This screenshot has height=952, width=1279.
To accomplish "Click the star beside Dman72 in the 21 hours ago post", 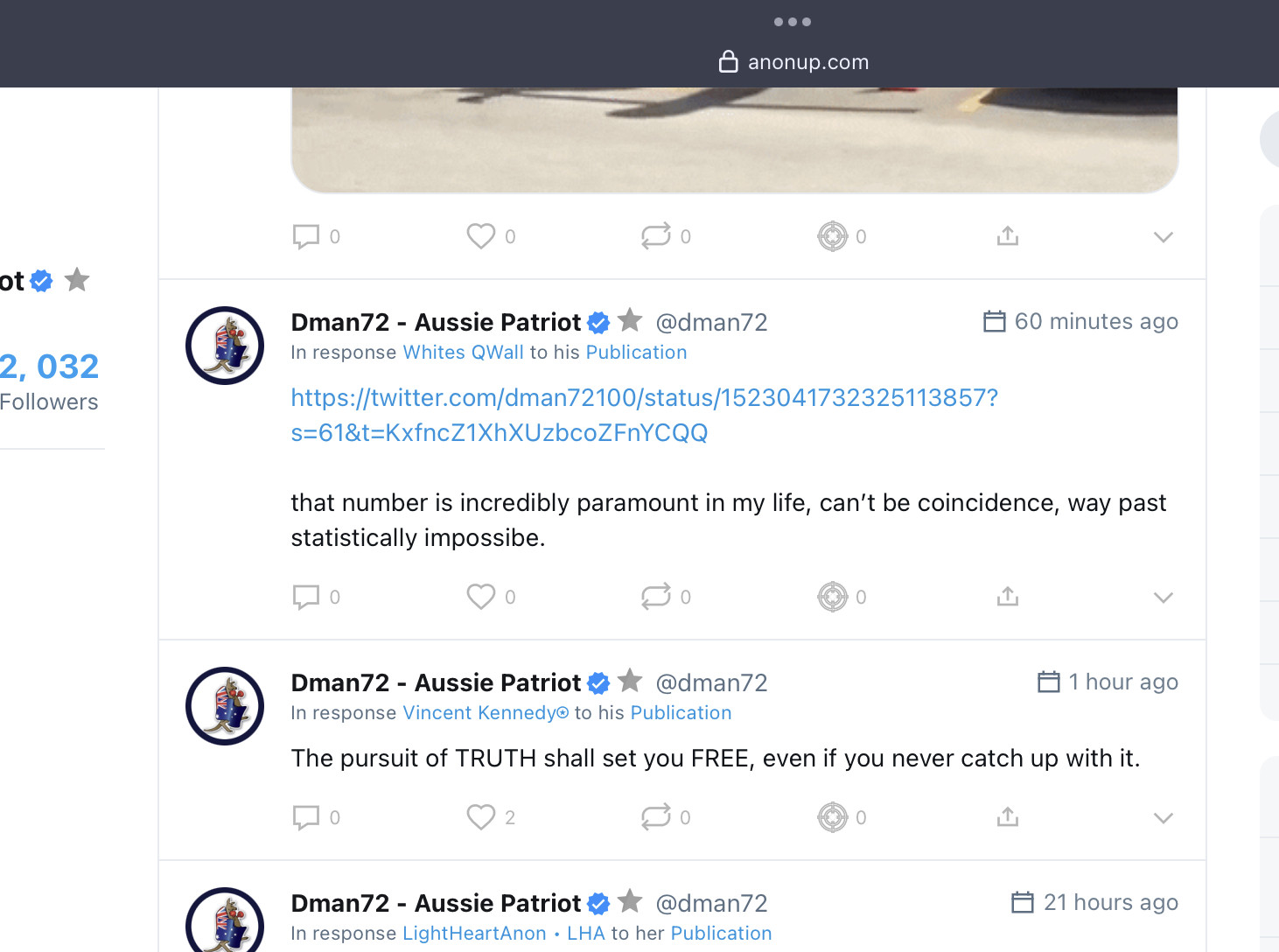I will [x=630, y=901].
